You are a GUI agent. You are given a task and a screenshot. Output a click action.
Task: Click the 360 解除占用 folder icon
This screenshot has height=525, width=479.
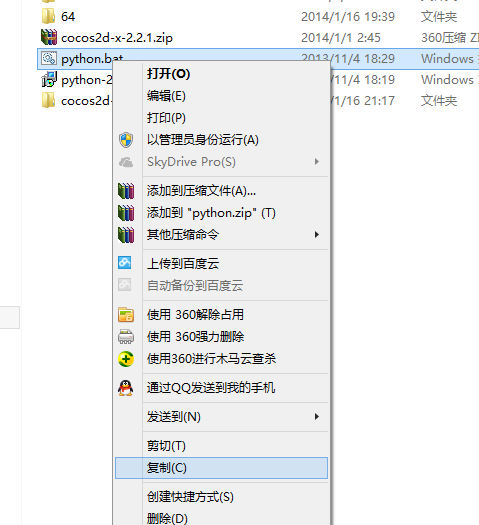pyautogui.click(x=126, y=315)
